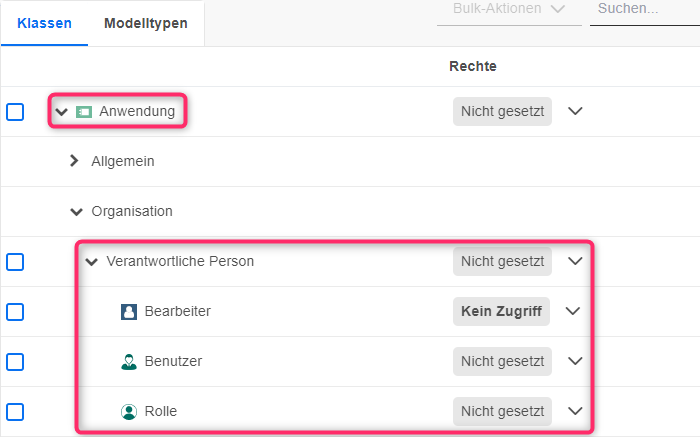Open rights dropdown for Anwendung

point(575,111)
